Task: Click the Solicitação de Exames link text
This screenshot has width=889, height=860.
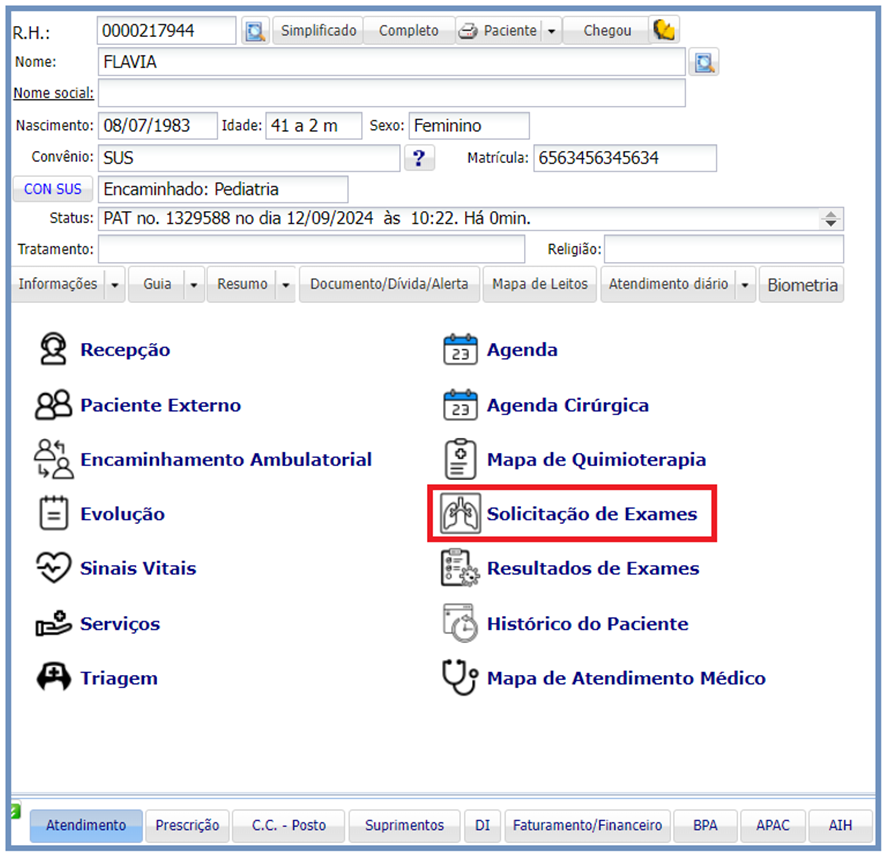Action: pos(592,514)
